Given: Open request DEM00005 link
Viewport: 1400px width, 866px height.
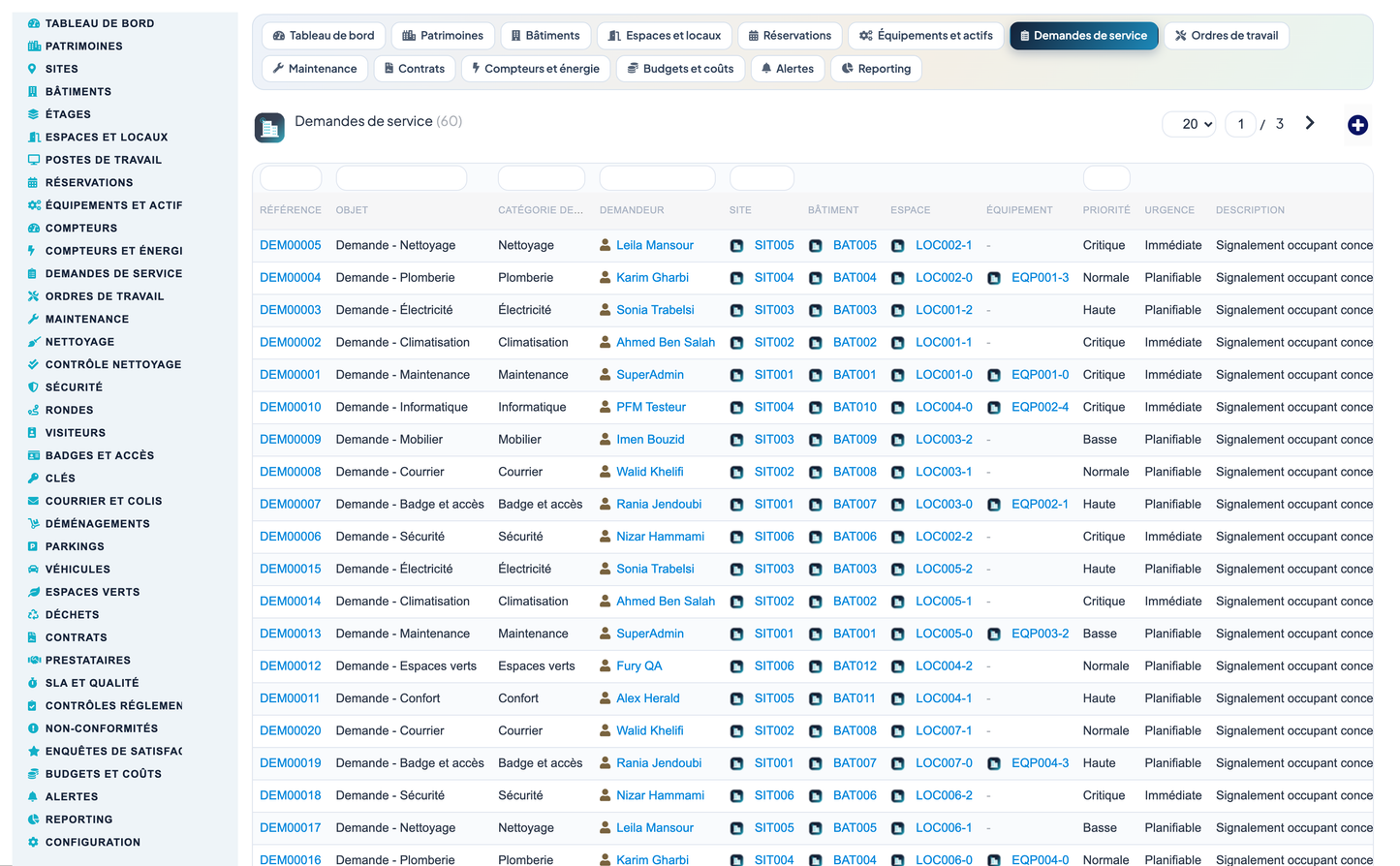Looking at the screenshot, I should [290, 245].
